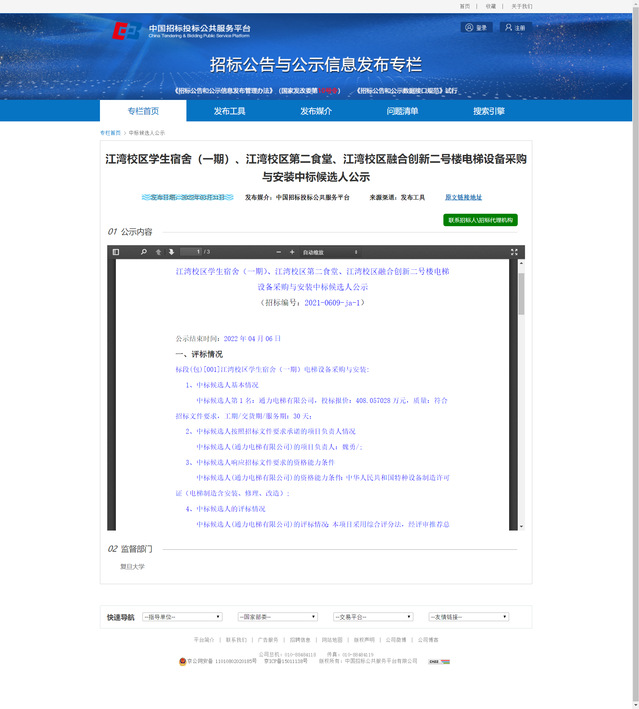Go to previous PDF page arrow
Image resolution: width=639 pixels, height=709 pixels.
[x=159, y=252]
